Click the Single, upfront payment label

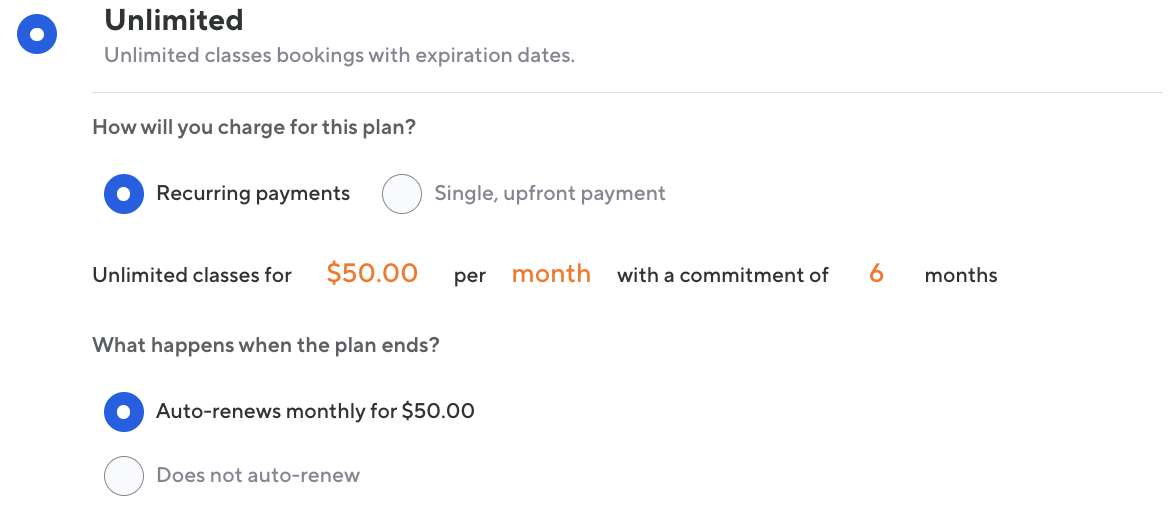549,194
